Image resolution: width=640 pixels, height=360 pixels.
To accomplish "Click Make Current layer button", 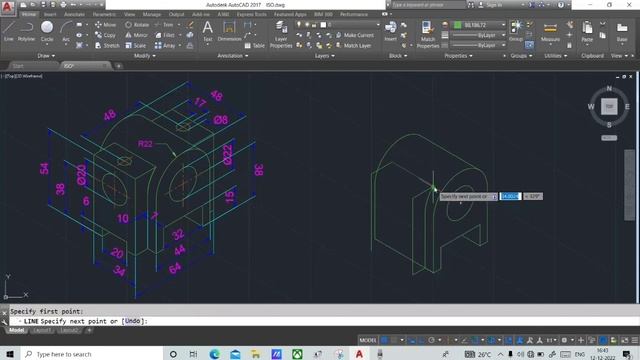I will pos(354,36).
